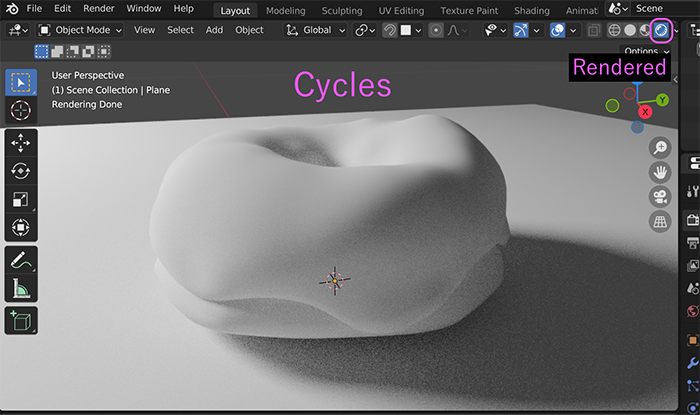Open the editor type dropdown
Viewport: 700px width, 415px height.
point(18,30)
